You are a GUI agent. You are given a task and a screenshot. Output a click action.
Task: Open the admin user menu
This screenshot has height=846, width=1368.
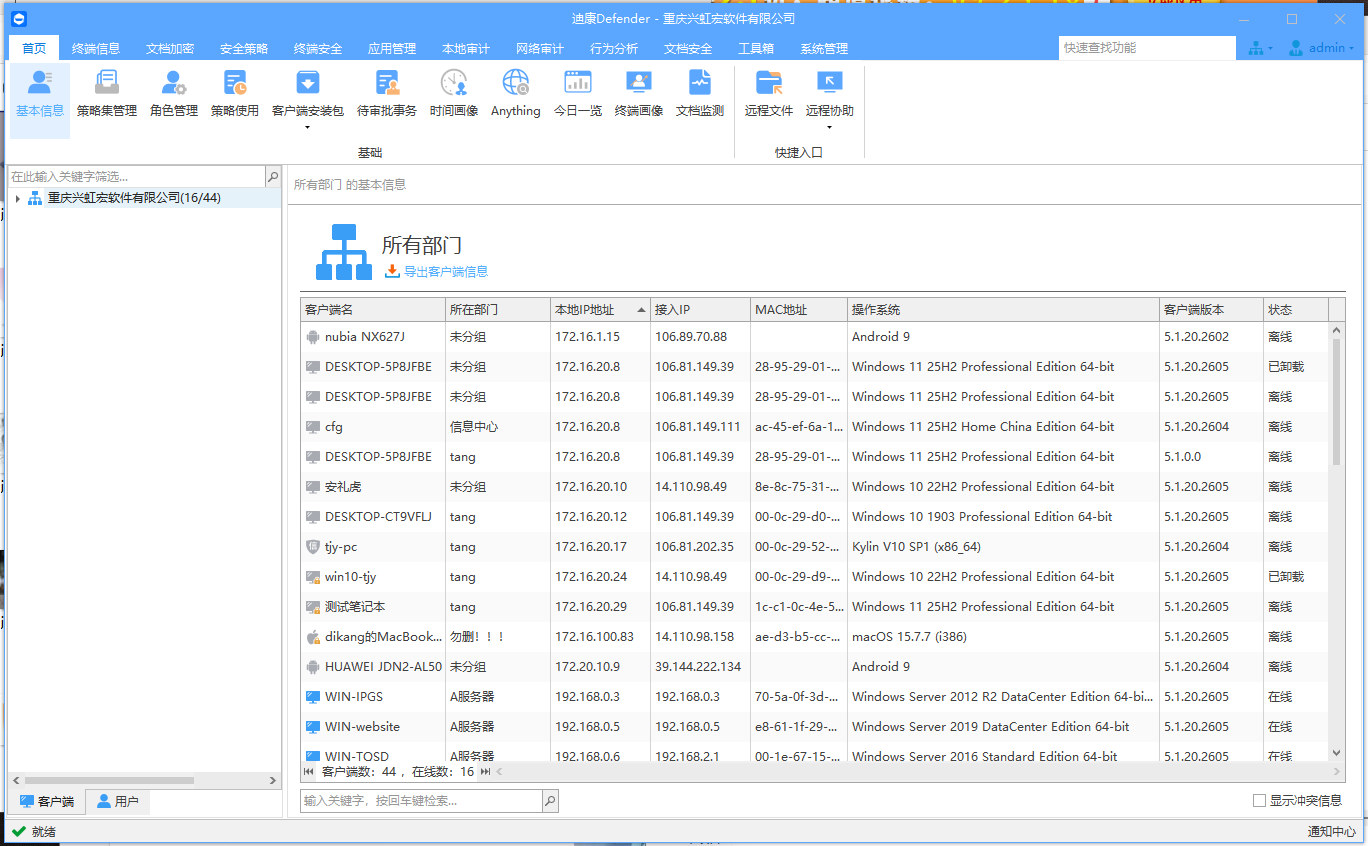1322,48
